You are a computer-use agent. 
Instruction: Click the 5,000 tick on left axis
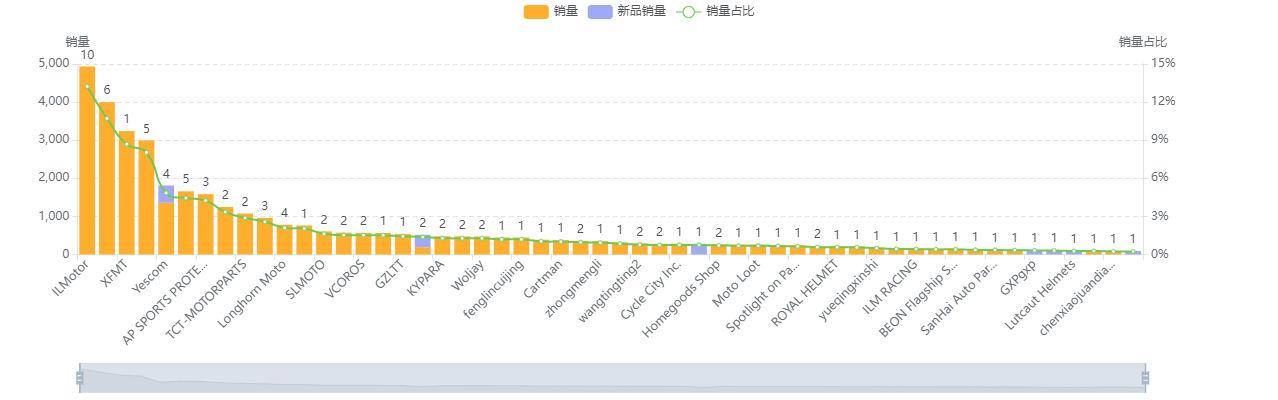pyautogui.click(x=53, y=63)
